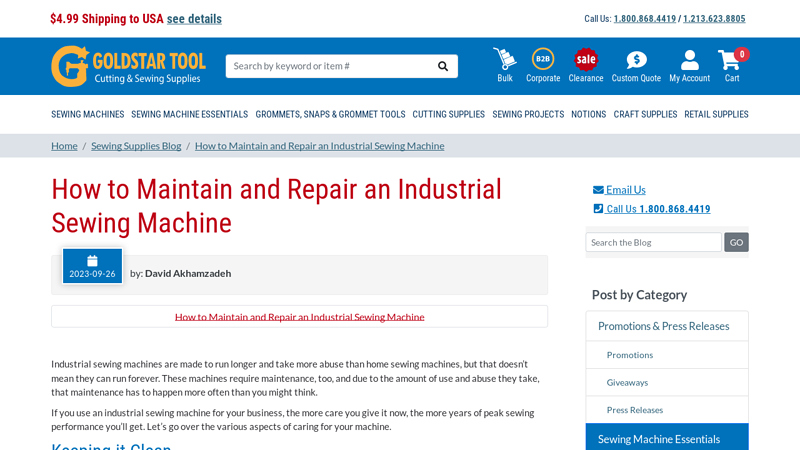Open Retail Supplies menu
Viewport: 800px width, 450px height.
click(716, 114)
